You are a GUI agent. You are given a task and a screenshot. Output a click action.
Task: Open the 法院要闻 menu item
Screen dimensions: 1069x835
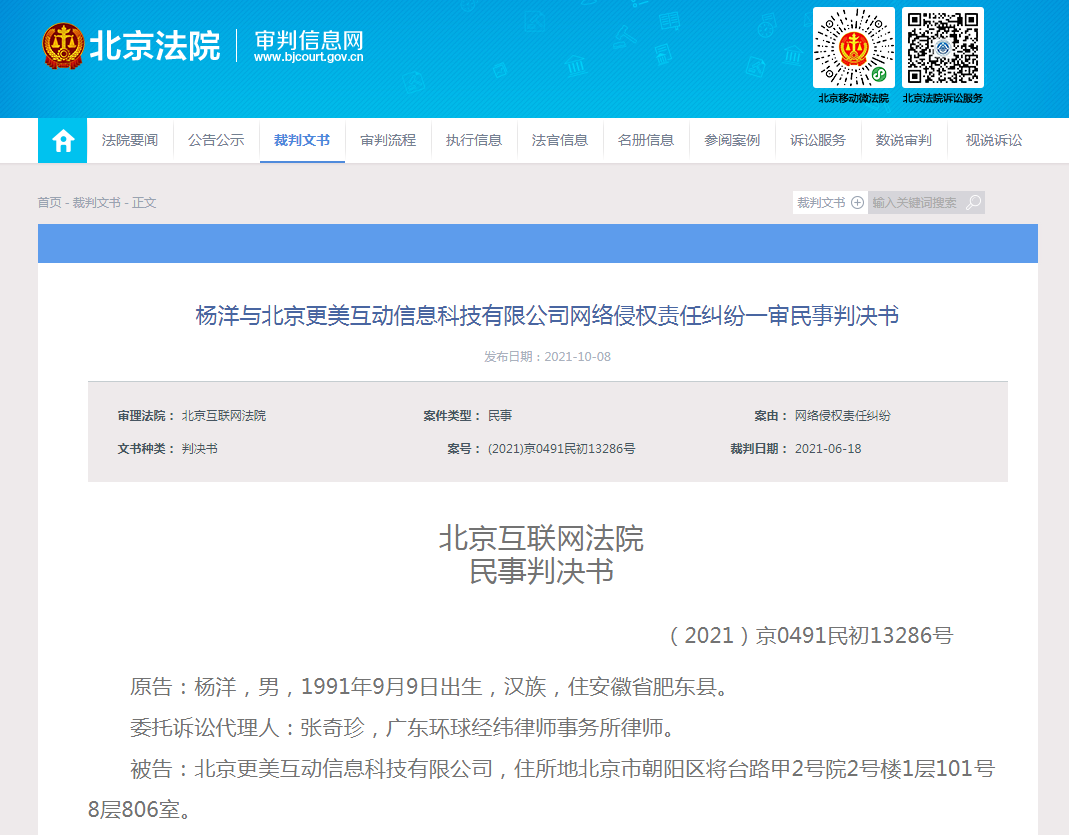tap(130, 141)
